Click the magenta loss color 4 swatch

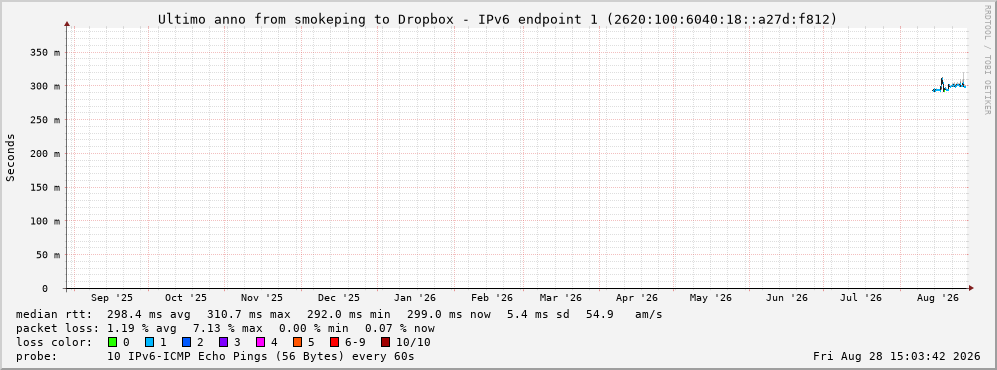coord(260,342)
